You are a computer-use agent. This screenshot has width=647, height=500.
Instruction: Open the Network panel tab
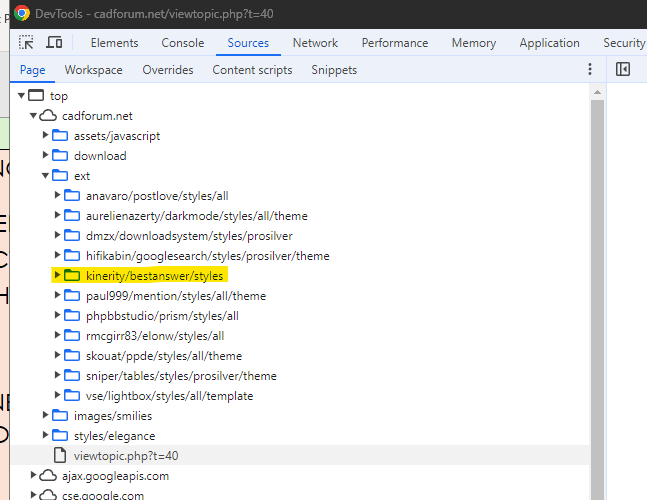pos(315,43)
